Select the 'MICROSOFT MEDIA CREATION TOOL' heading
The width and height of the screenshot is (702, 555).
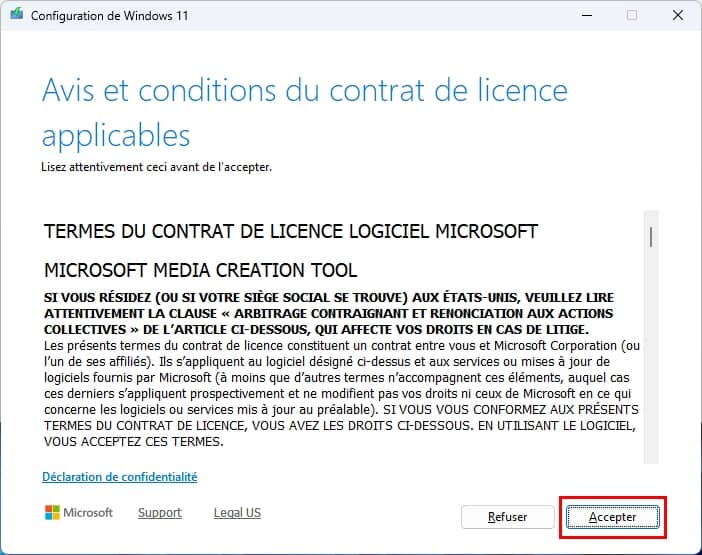click(200, 271)
